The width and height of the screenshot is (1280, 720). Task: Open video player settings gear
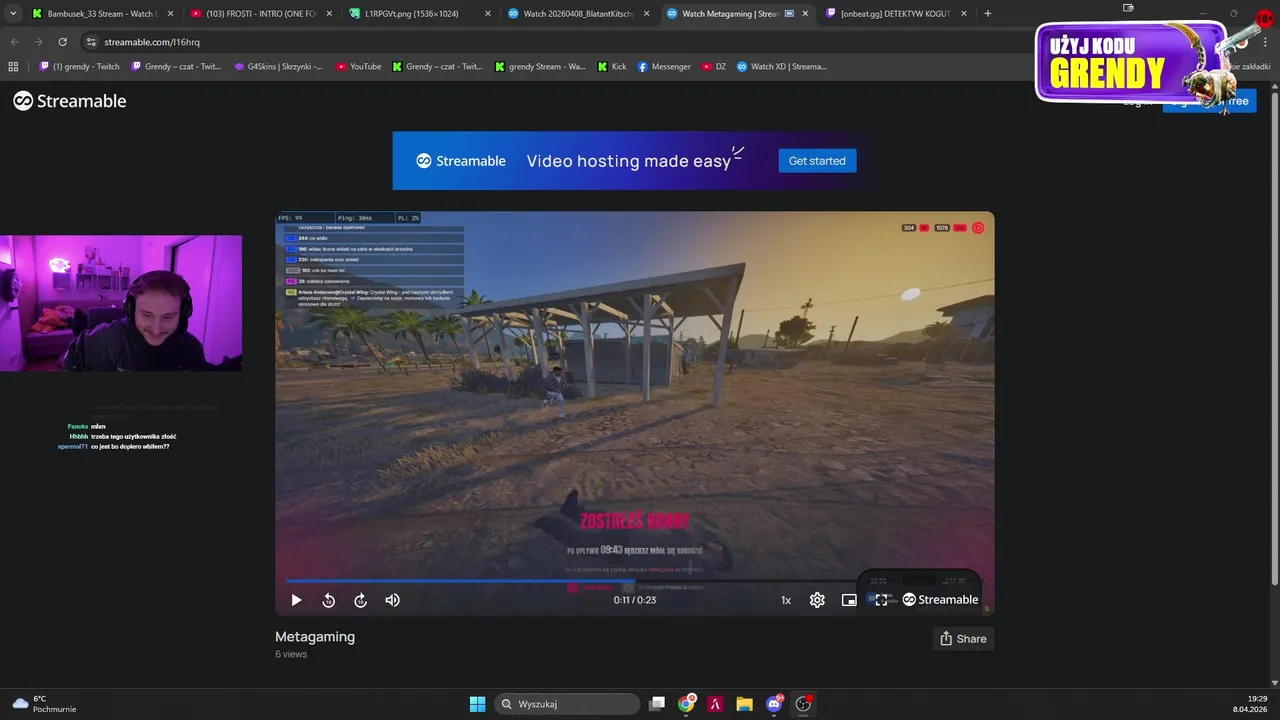817,600
